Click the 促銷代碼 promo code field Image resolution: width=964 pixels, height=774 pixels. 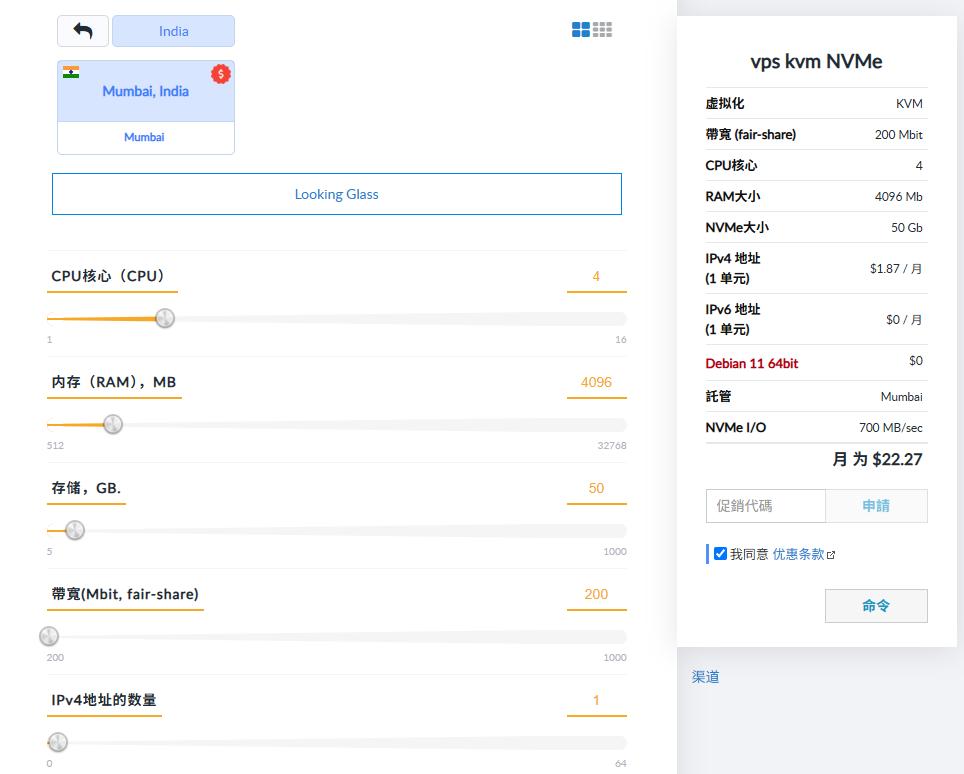click(x=765, y=506)
